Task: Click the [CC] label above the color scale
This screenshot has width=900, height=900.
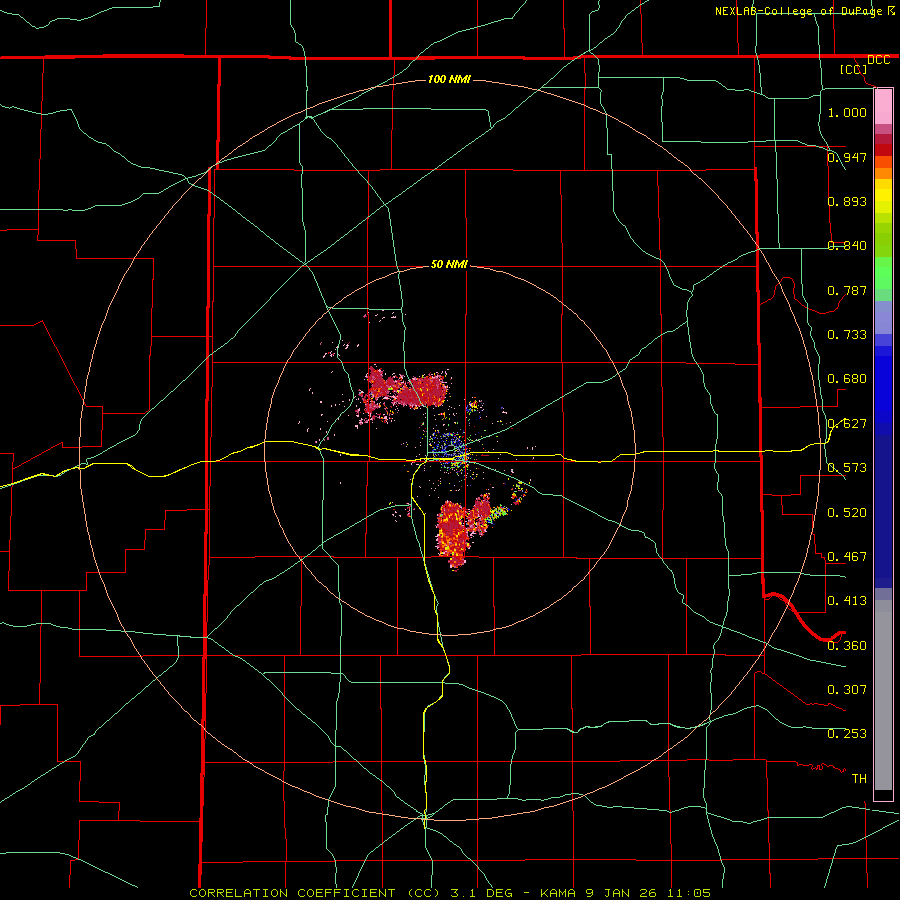Action: click(x=854, y=69)
